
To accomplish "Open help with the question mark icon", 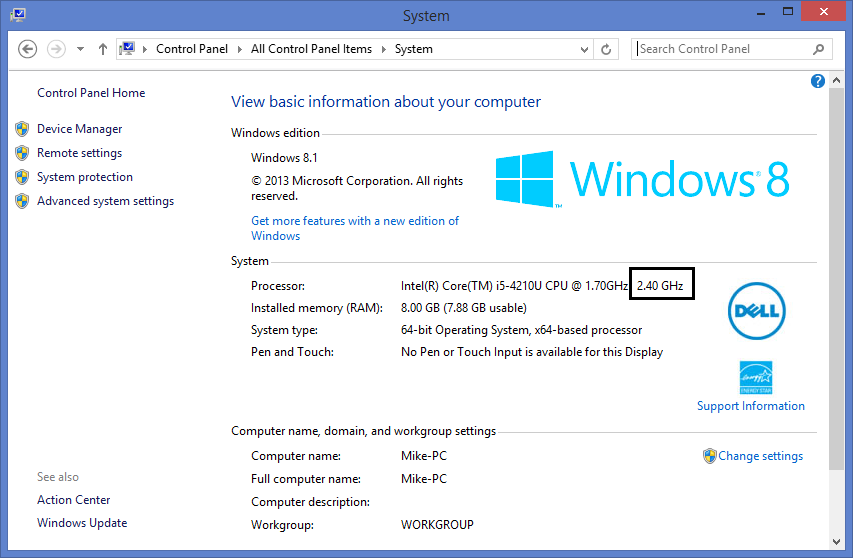I will coord(817,81).
